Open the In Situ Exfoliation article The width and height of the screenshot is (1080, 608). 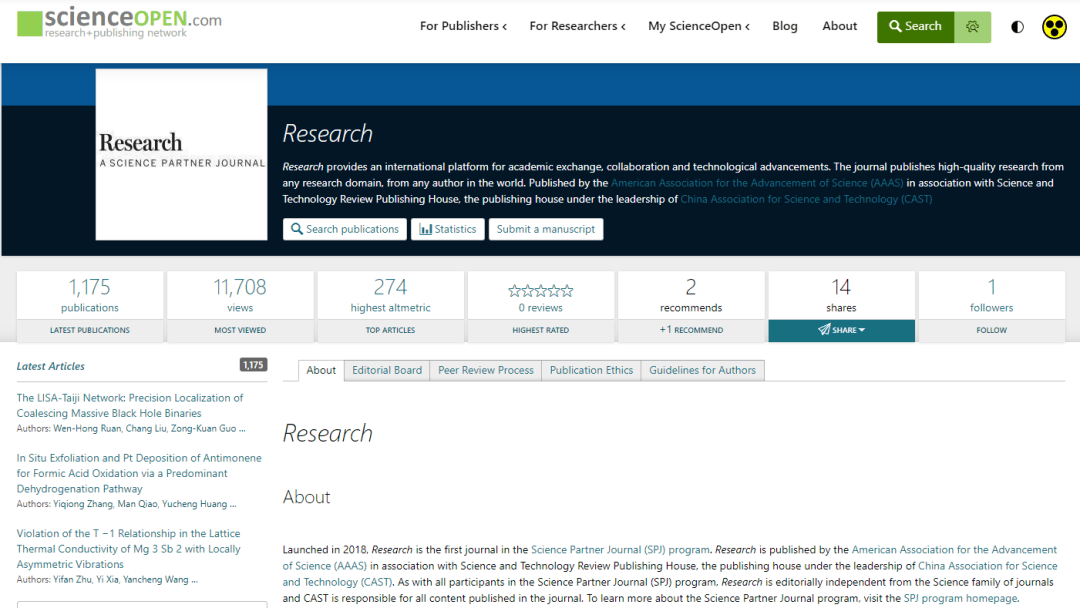point(139,473)
